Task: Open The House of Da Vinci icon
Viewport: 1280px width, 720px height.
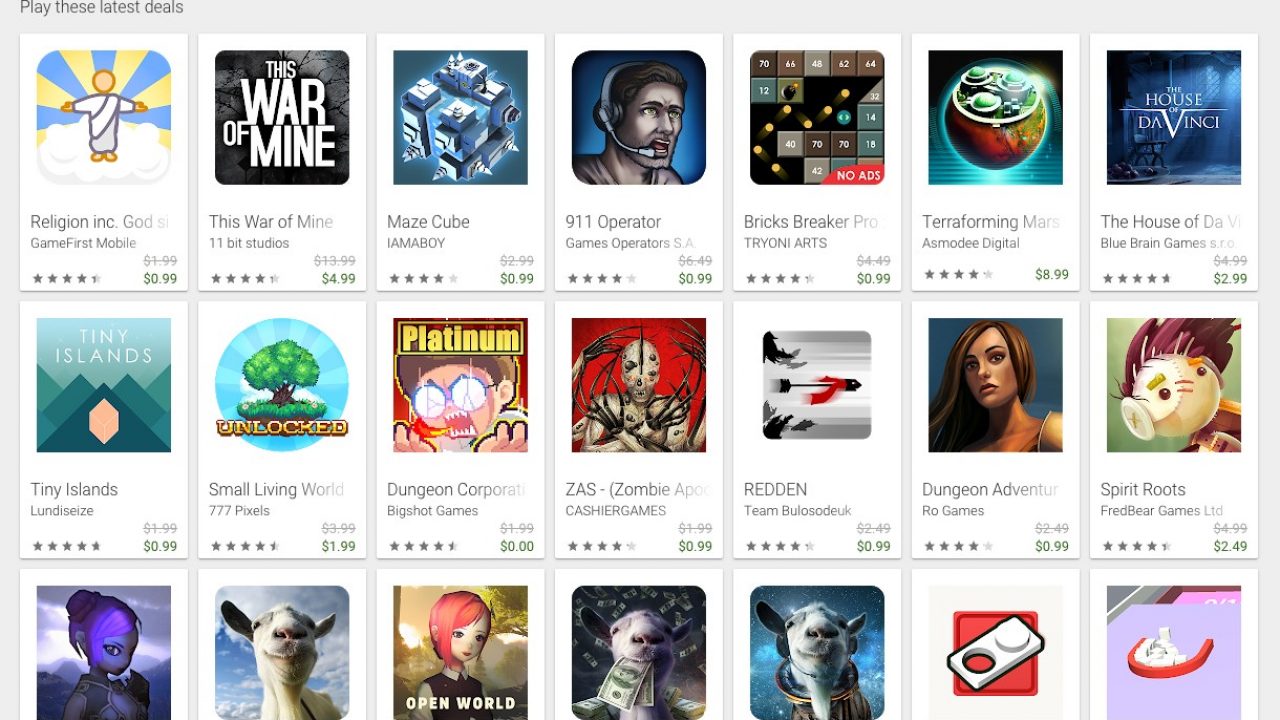Action: click(1174, 118)
